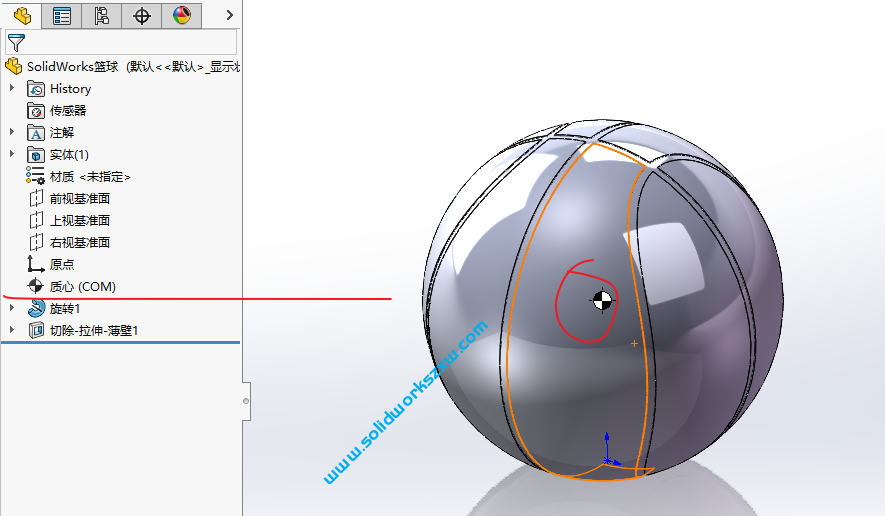The height and width of the screenshot is (516, 885).
Task: Expand the 实体(1) solid bodies folder
Action: [x=12, y=154]
